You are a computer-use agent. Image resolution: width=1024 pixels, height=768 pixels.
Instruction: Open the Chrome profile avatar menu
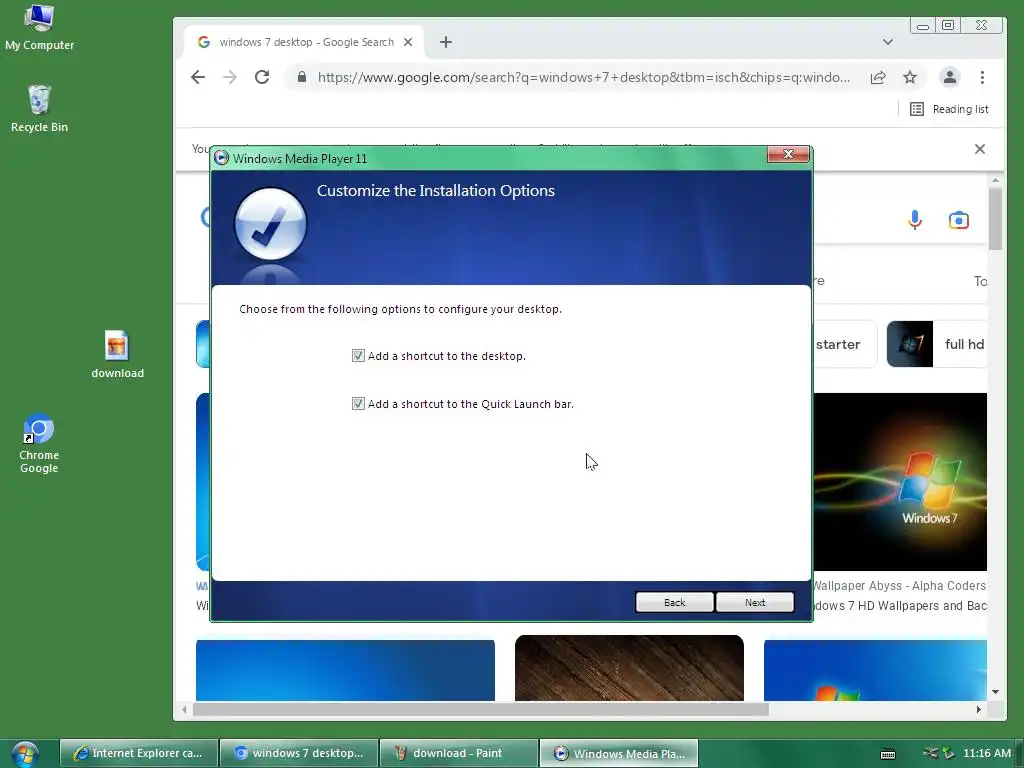(950, 77)
